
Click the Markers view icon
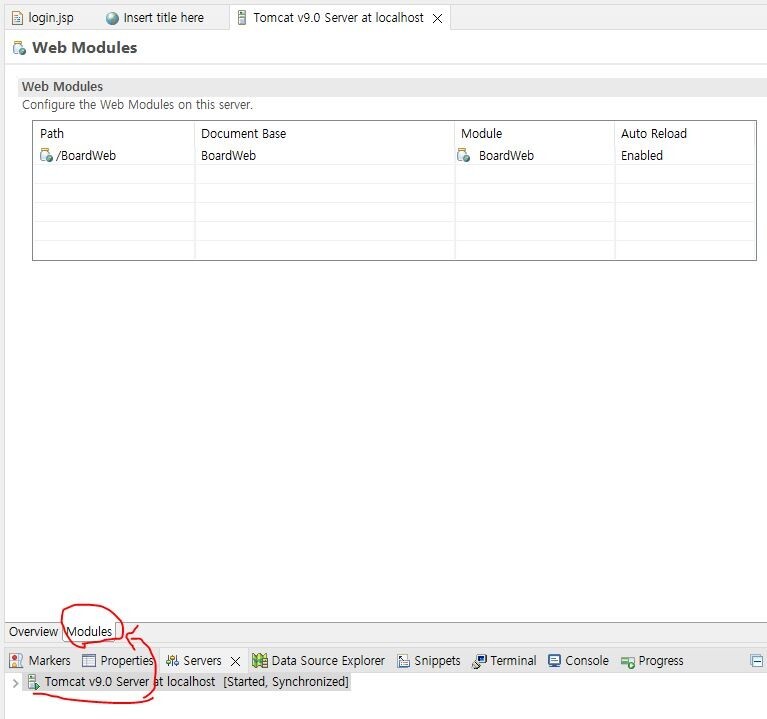16,661
